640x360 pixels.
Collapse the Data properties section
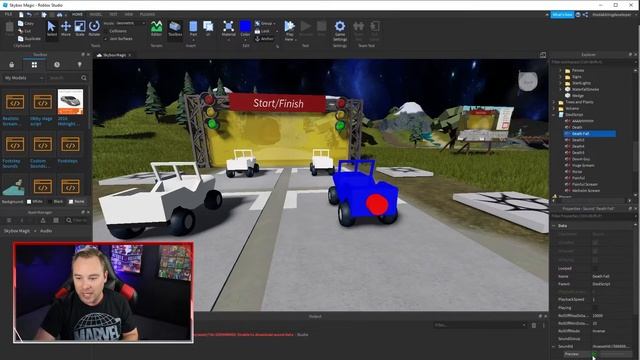click(554, 226)
